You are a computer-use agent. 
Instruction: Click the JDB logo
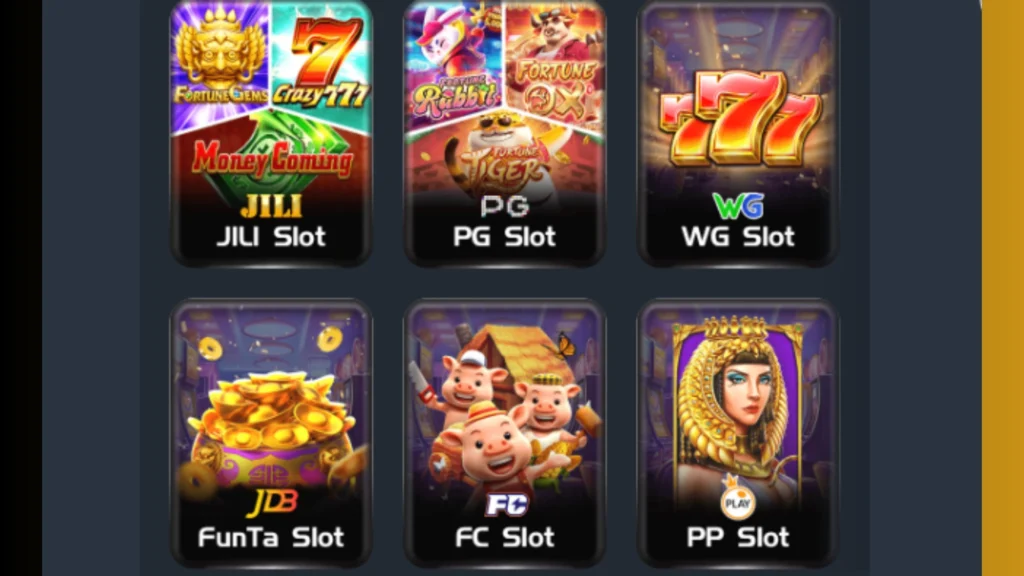272,503
